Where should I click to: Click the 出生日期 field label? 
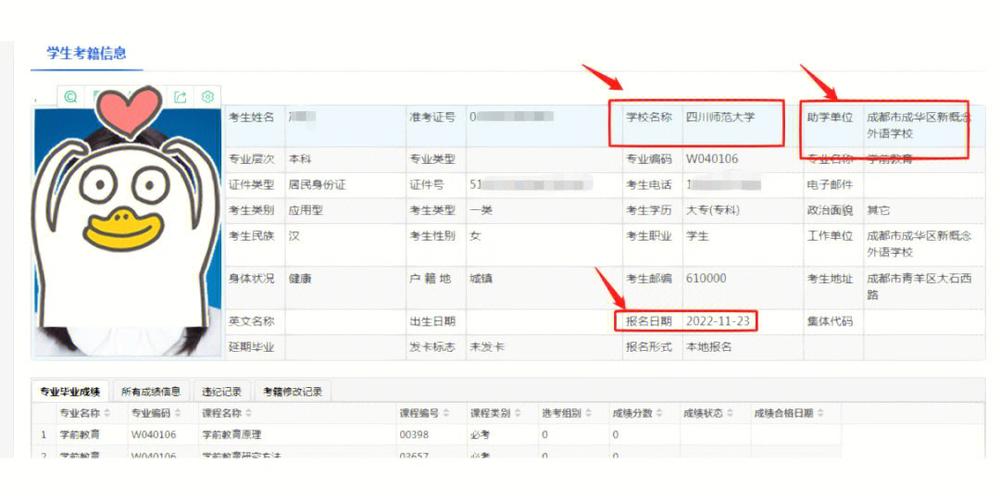432,321
